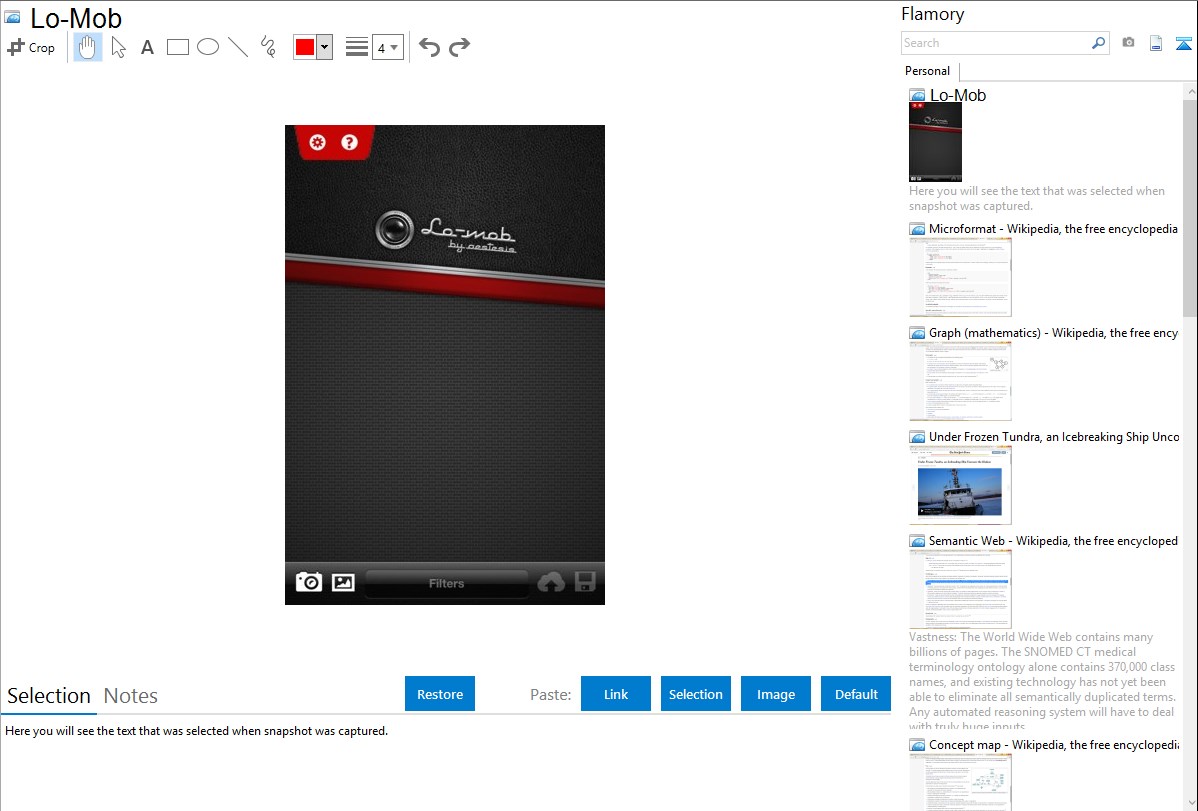Click the camera icon beside search
The image size is (1198, 811).
1128,43
